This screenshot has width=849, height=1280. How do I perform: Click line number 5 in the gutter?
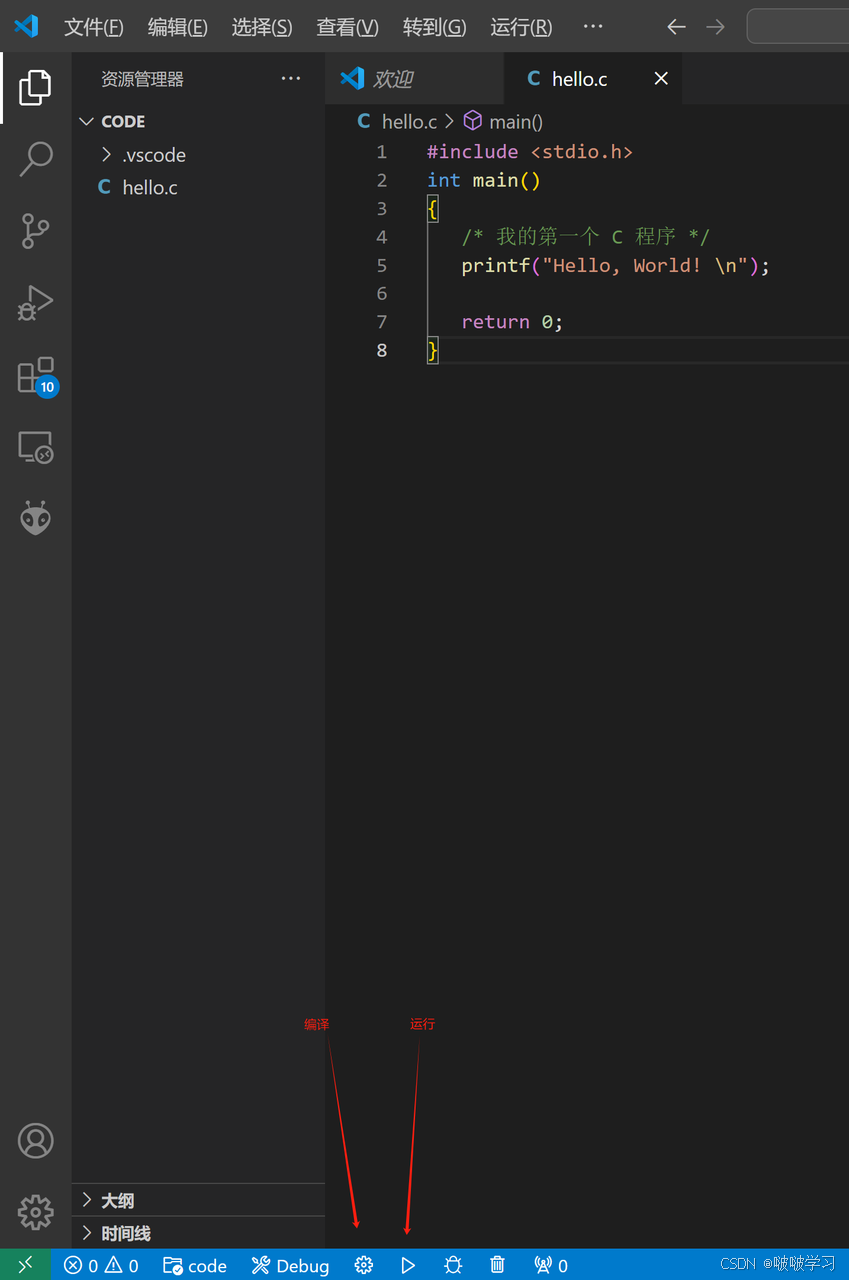click(x=382, y=265)
